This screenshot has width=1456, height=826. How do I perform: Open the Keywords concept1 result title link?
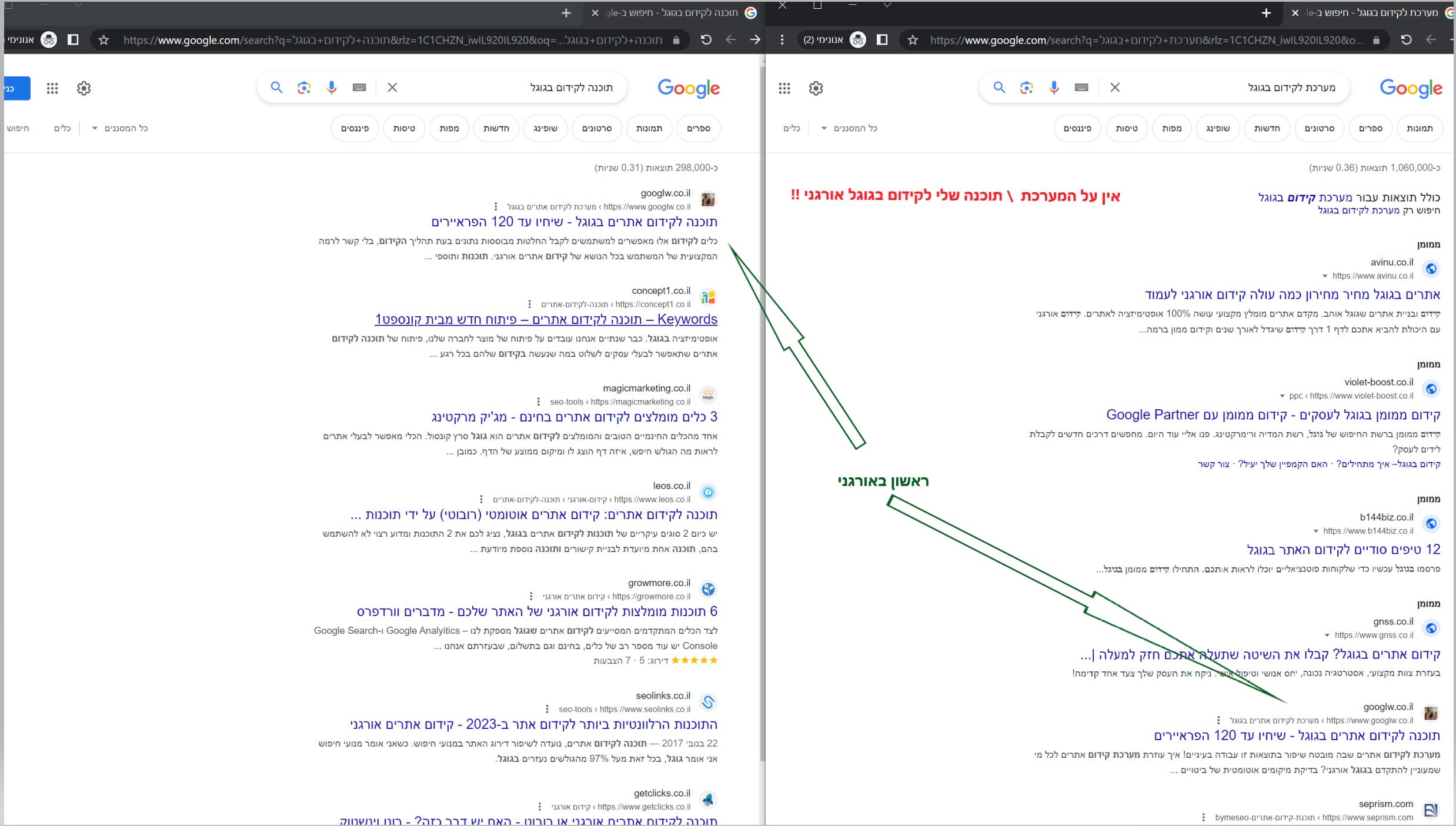546,319
